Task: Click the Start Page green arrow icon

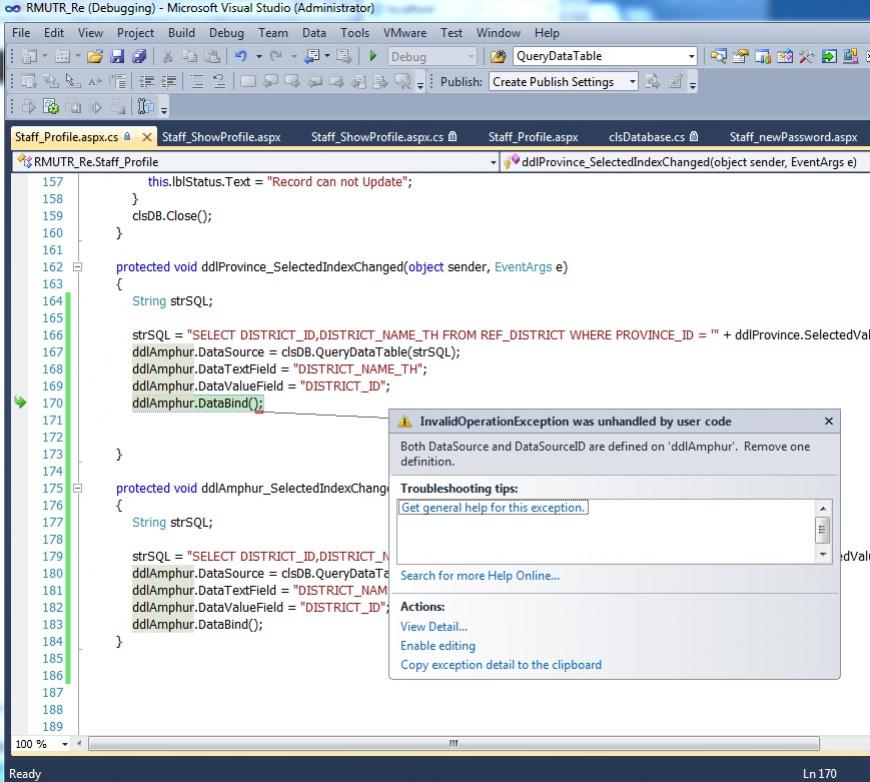Action: coord(828,56)
